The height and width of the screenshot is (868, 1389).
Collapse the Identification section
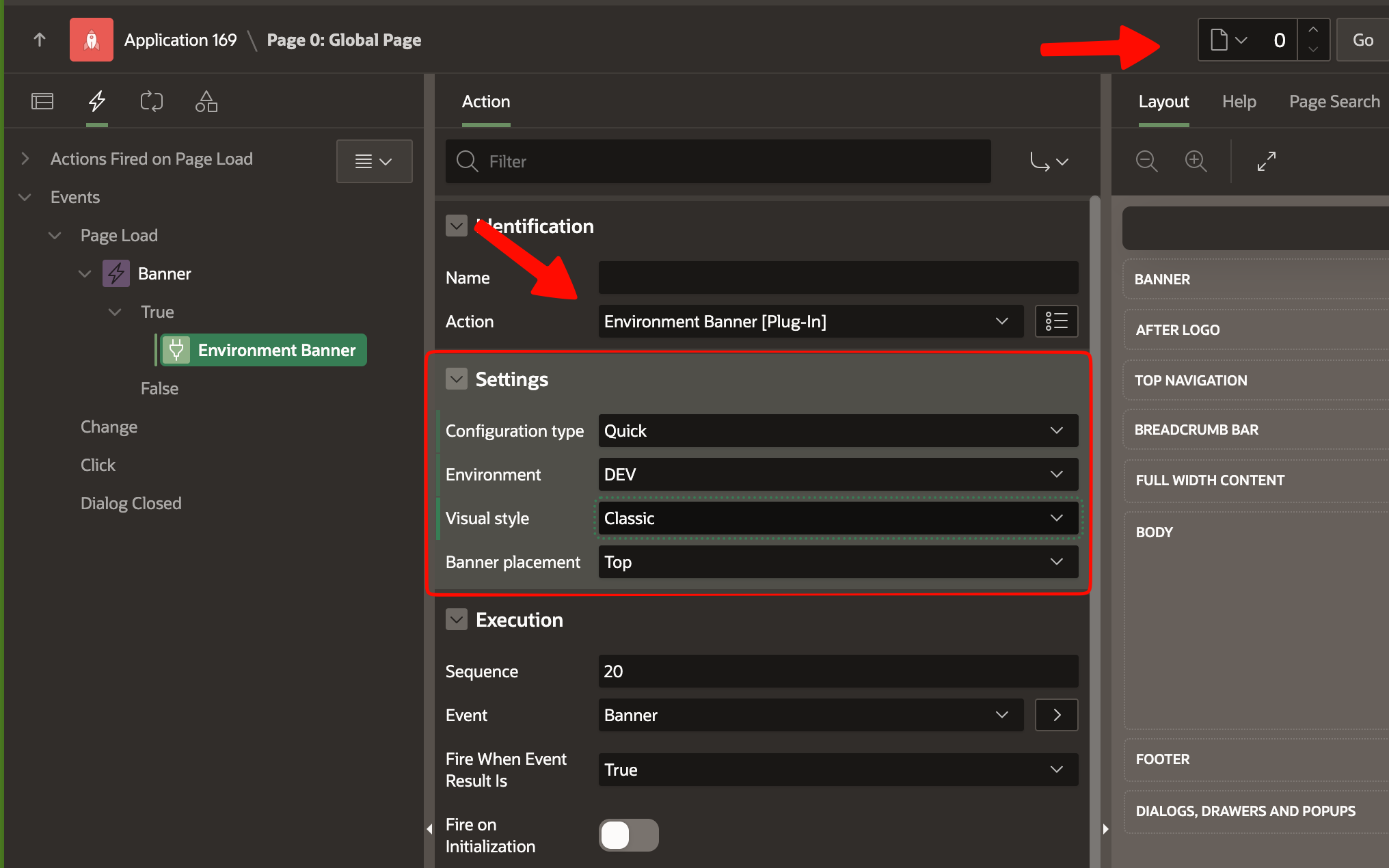coord(457,226)
